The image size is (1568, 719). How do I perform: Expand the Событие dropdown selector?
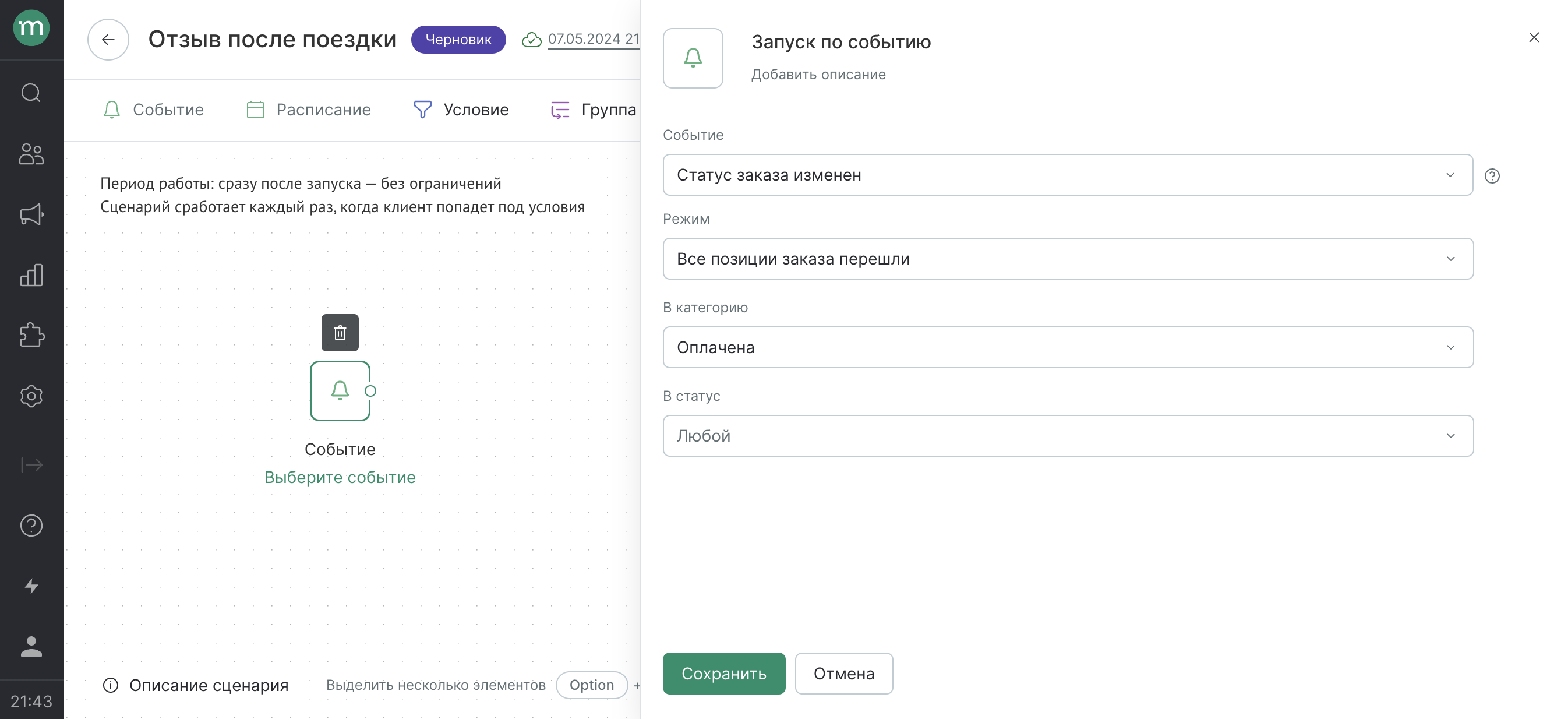coord(1067,174)
